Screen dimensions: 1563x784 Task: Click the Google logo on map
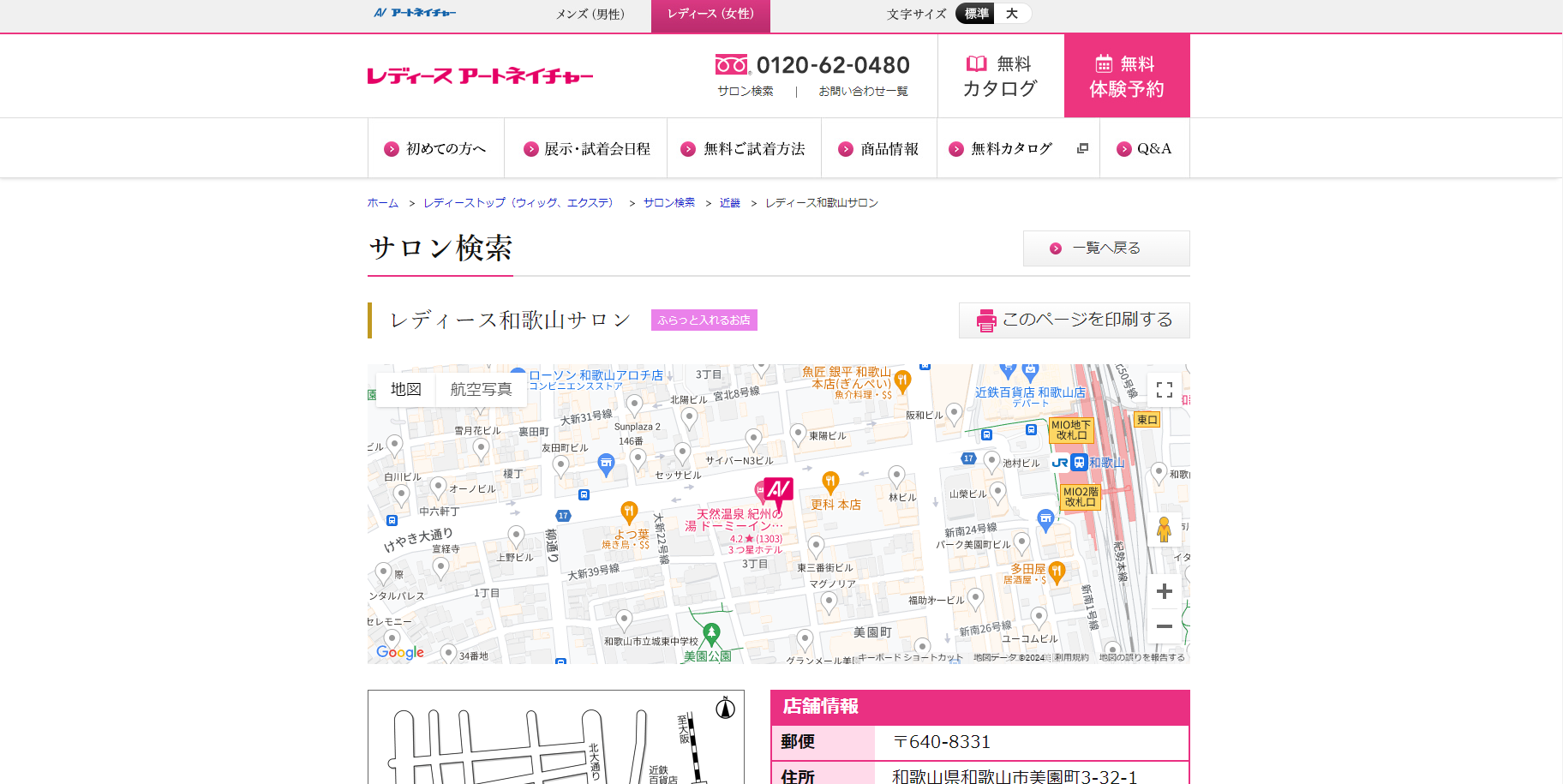click(400, 652)
